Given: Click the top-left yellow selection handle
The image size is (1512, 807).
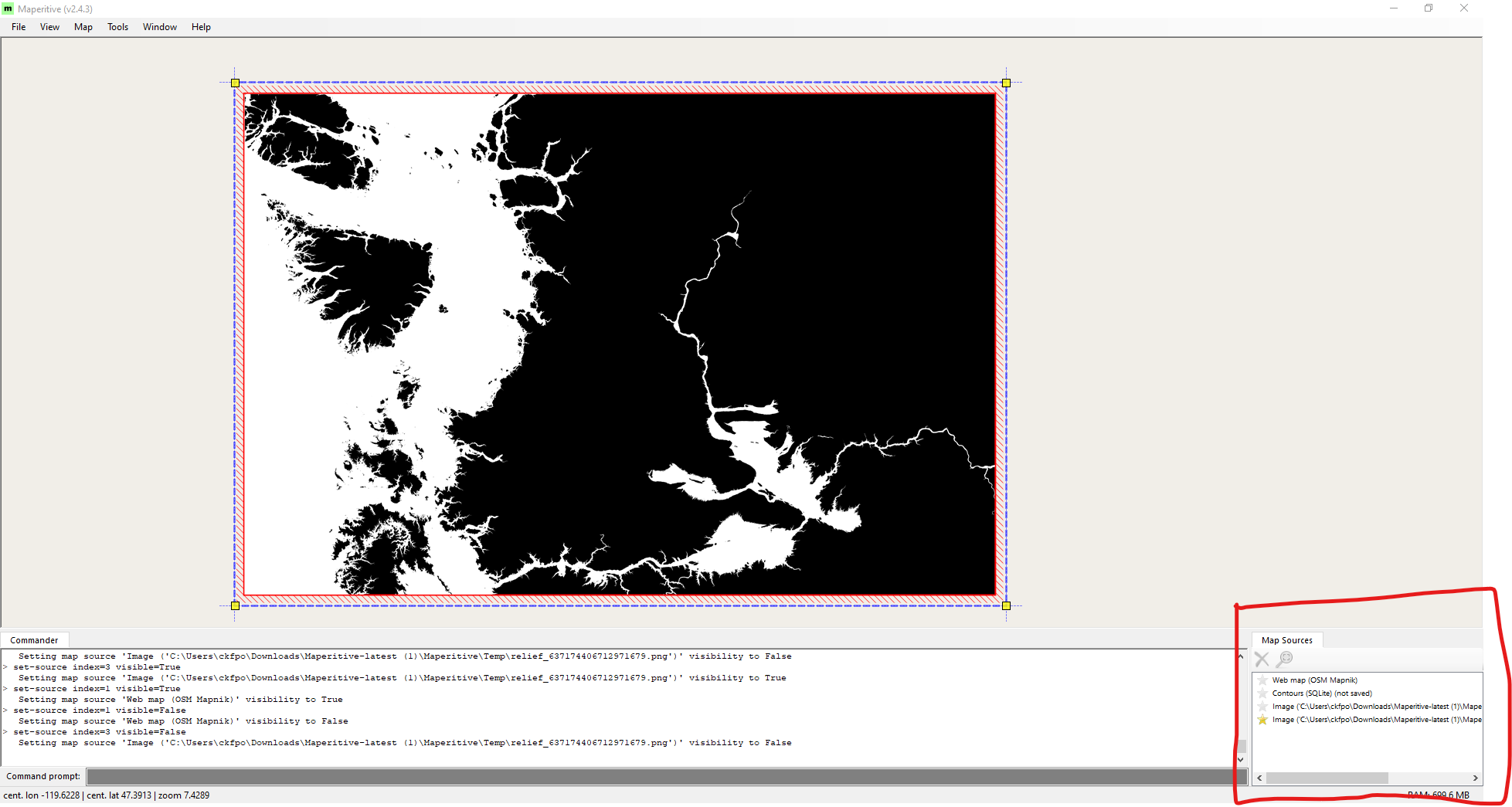Looking at the screenshot, I should (x=235, y=83).
